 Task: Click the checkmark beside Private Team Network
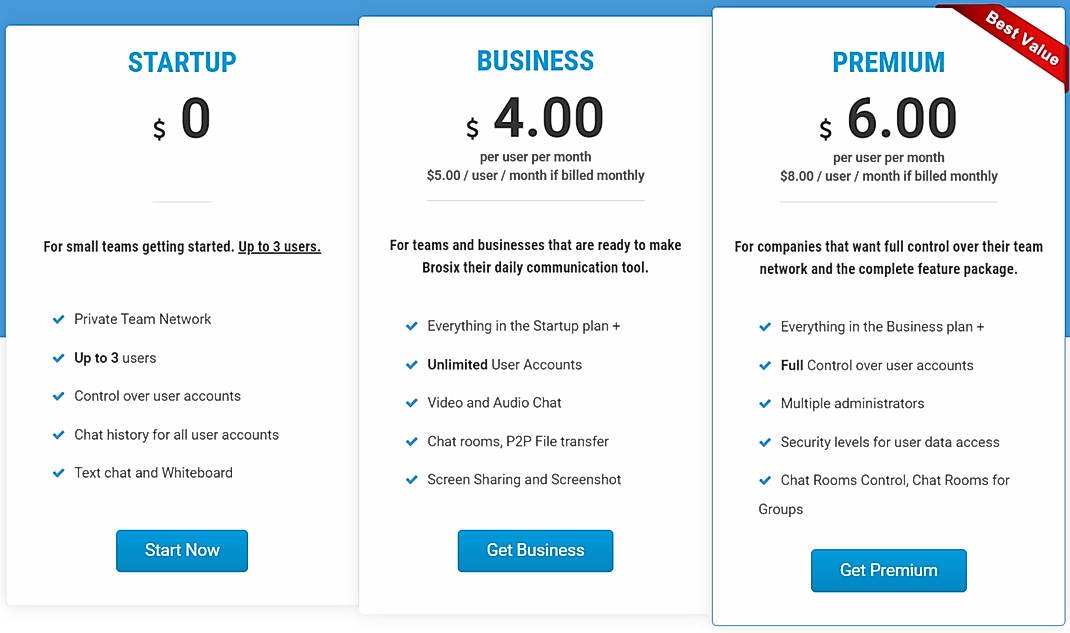58,319
